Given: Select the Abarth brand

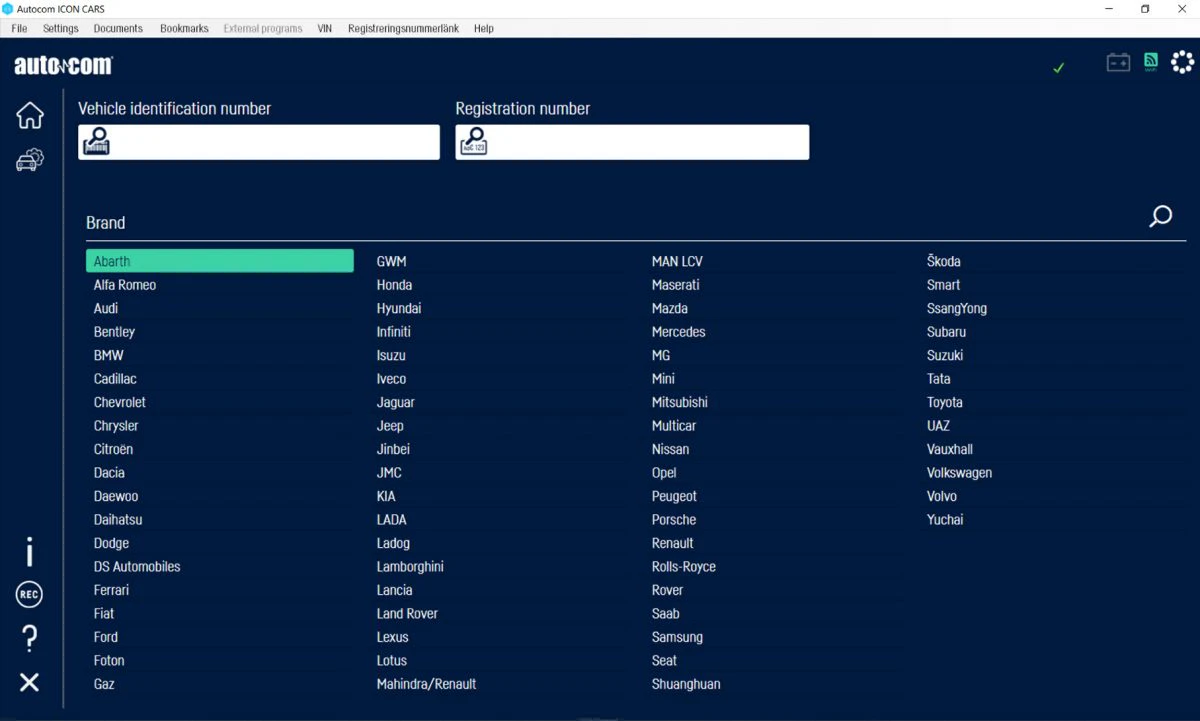Looking at the screenshot, I should click(x=220, y=261).
